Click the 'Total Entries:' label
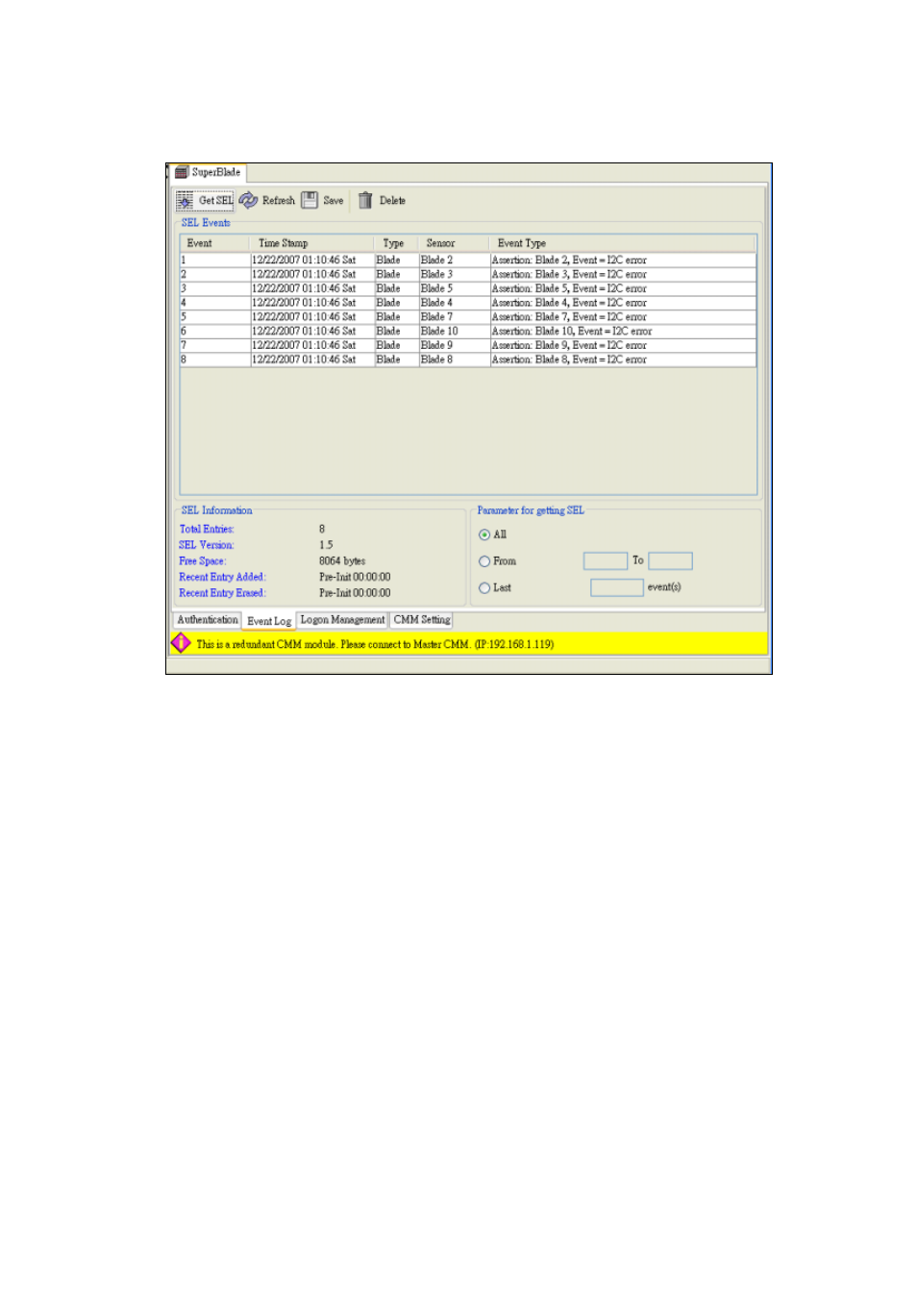Screen dimensions: 917x1316 tap(207, 529)
